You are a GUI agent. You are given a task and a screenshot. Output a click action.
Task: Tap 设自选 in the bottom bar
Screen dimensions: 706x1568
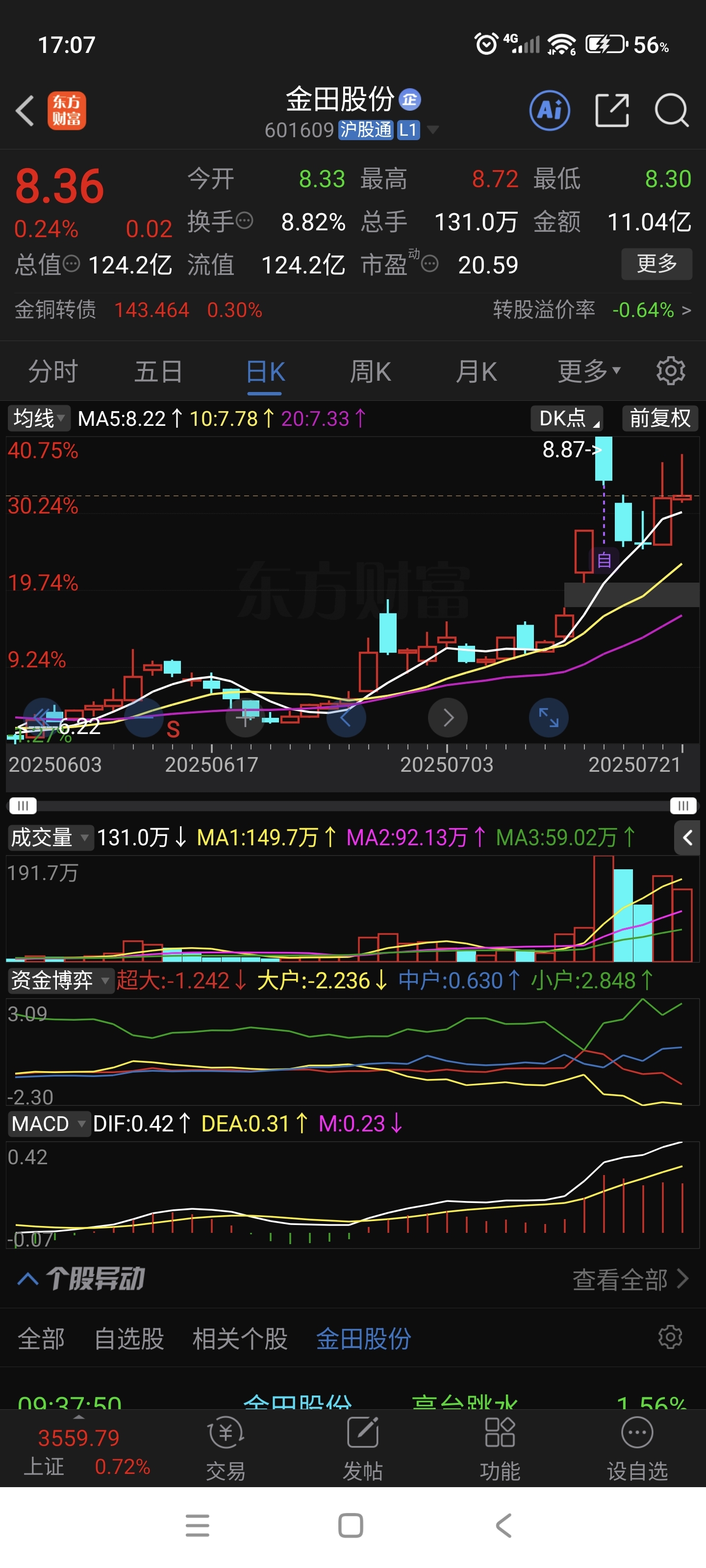637,1449
